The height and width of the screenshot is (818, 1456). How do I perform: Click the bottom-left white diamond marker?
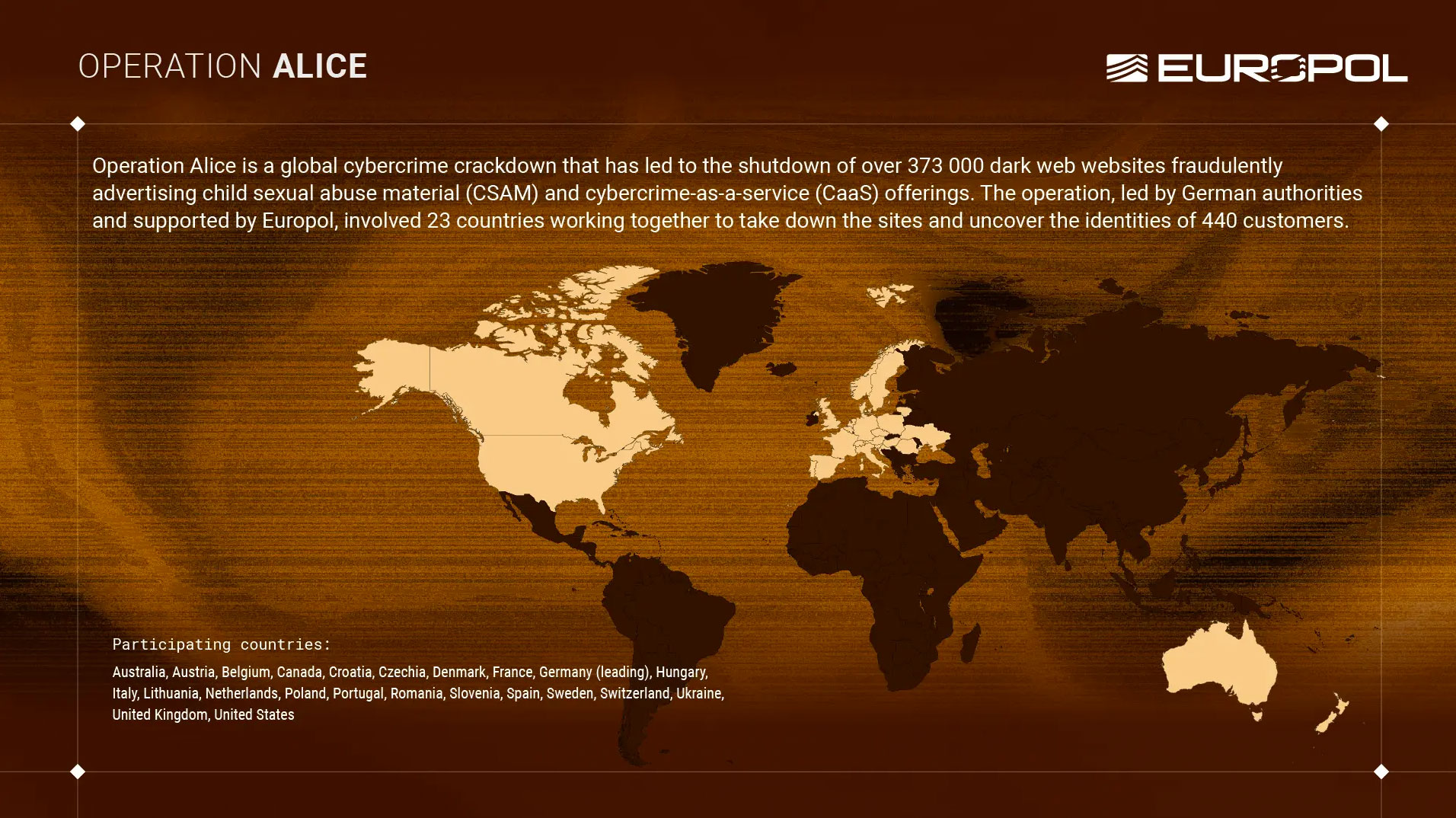pyautogui.click(x=78, y=772)
